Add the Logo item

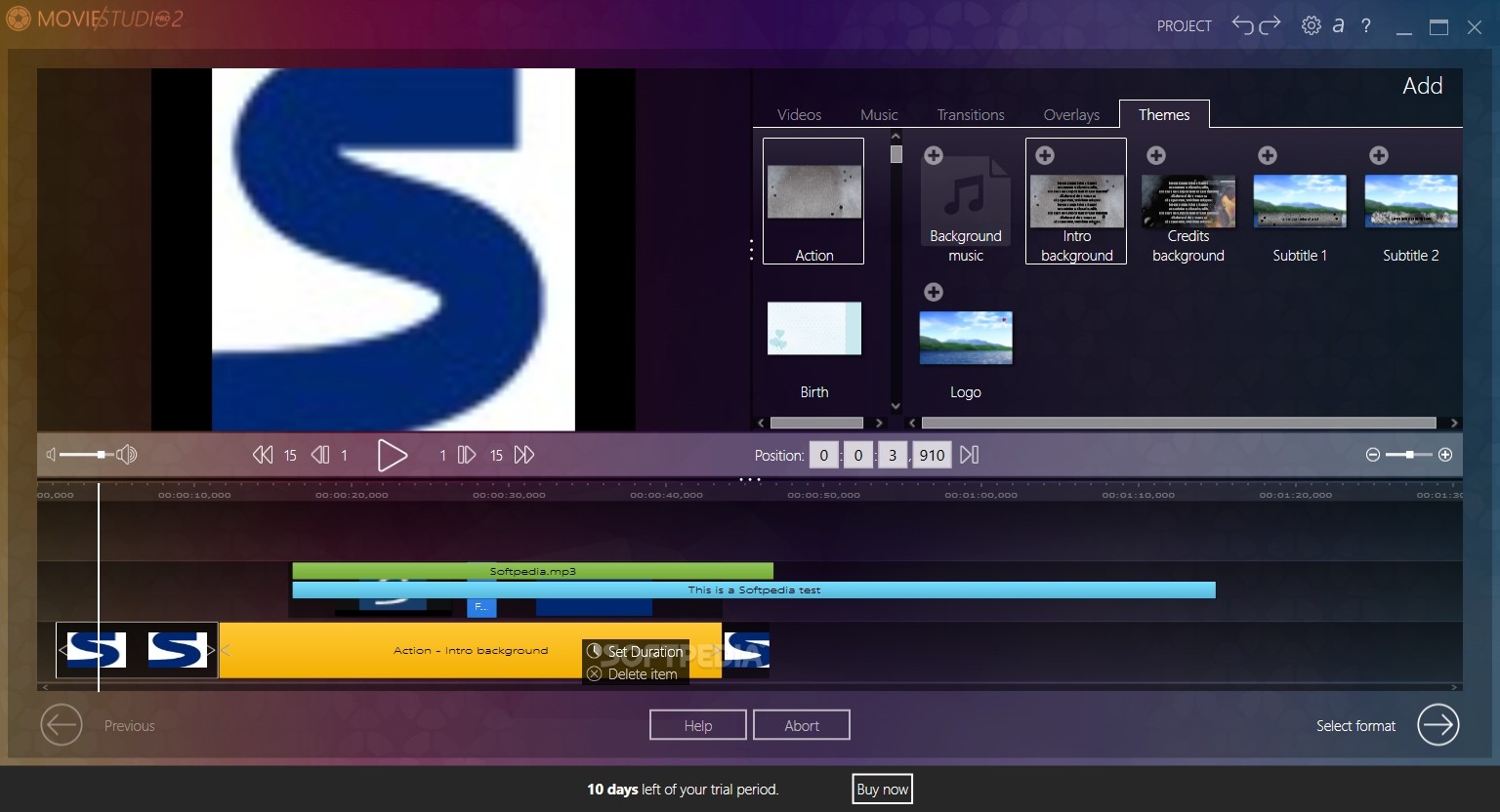pyautogui.click(x=934, y=292)
